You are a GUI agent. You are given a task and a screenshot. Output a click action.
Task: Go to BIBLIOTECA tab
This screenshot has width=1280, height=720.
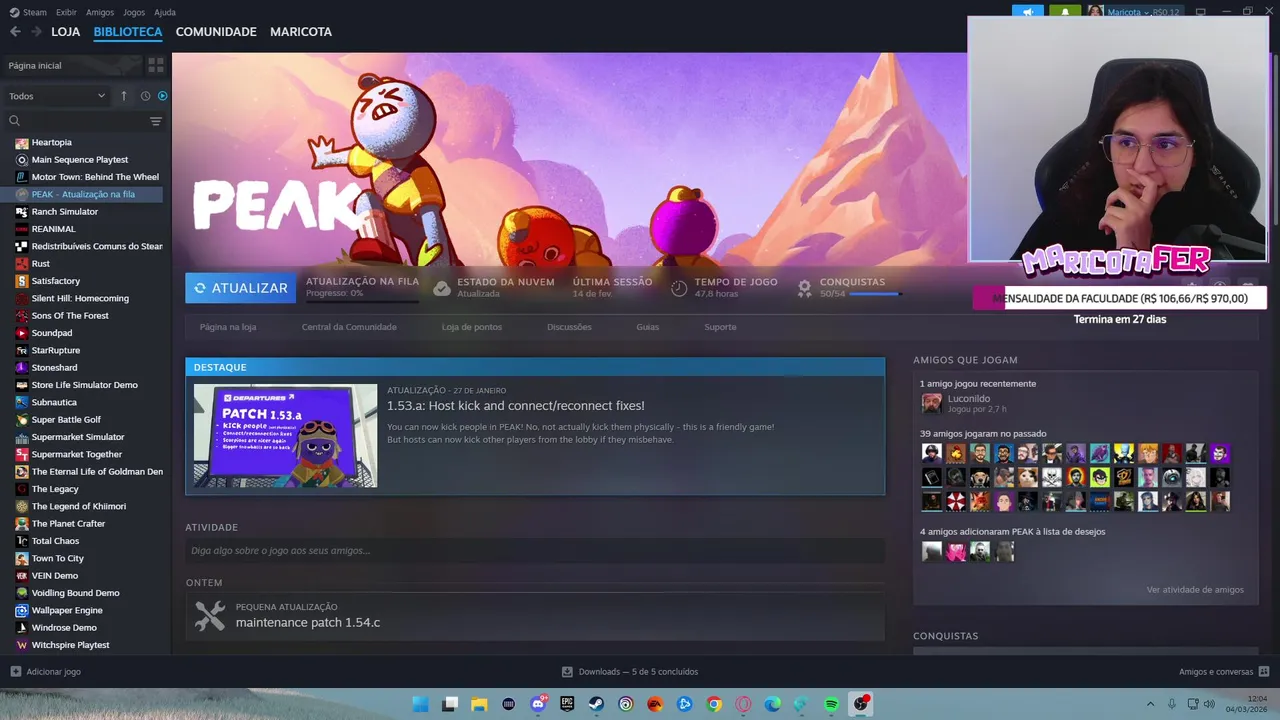coord(128,32)
